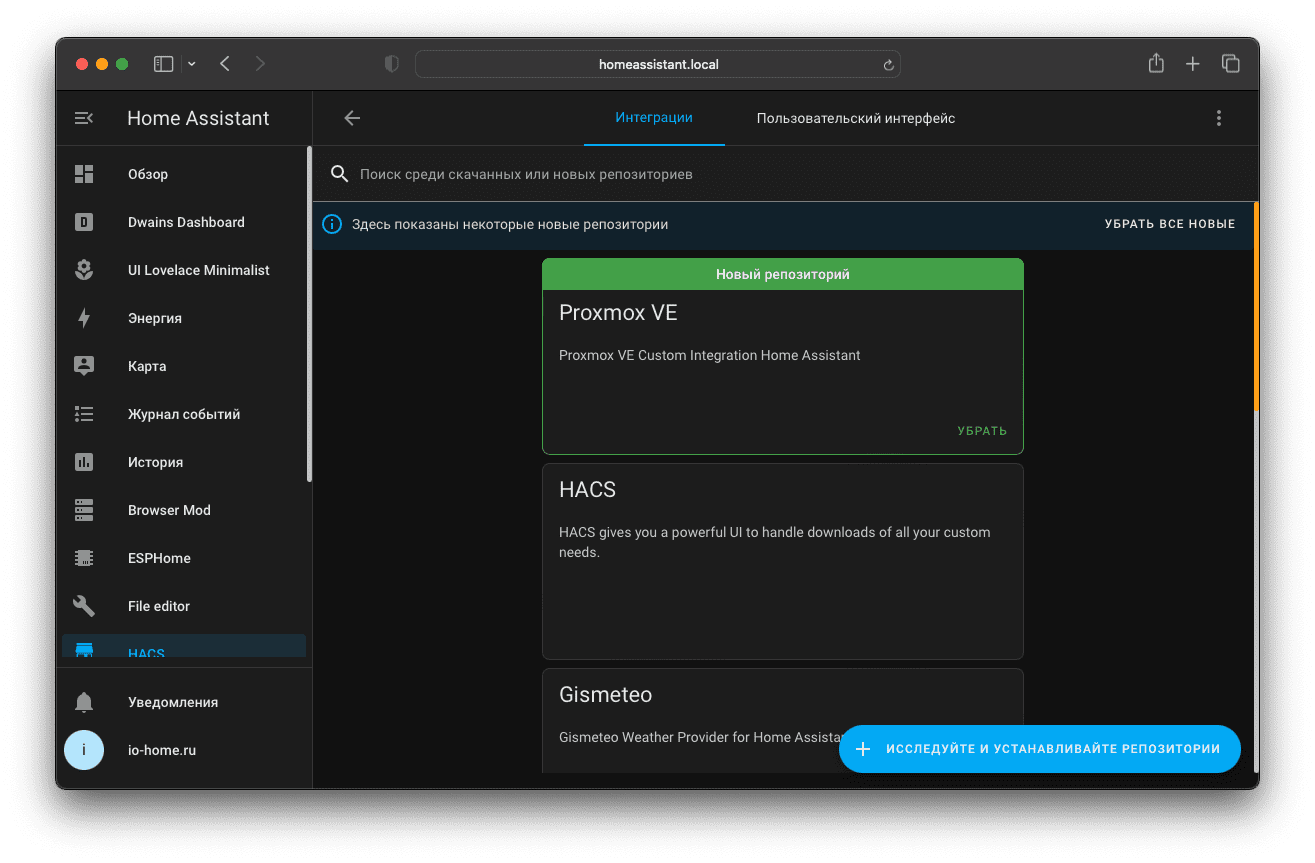Click the ESPHome chip icon
The height and width of the screenshot is (863, 1315).
point(84,558)
